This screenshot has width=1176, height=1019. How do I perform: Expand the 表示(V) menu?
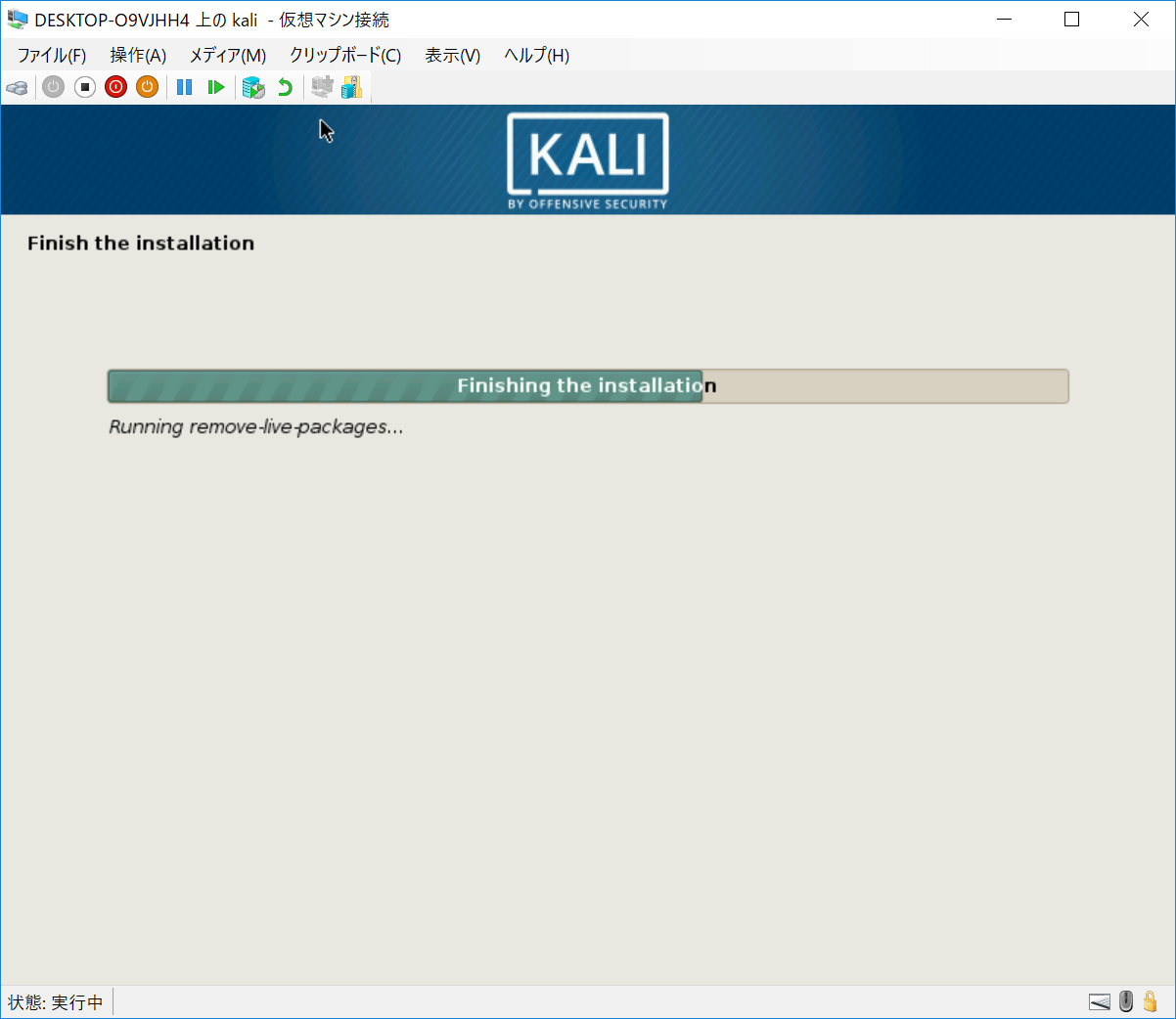point(452,56)
